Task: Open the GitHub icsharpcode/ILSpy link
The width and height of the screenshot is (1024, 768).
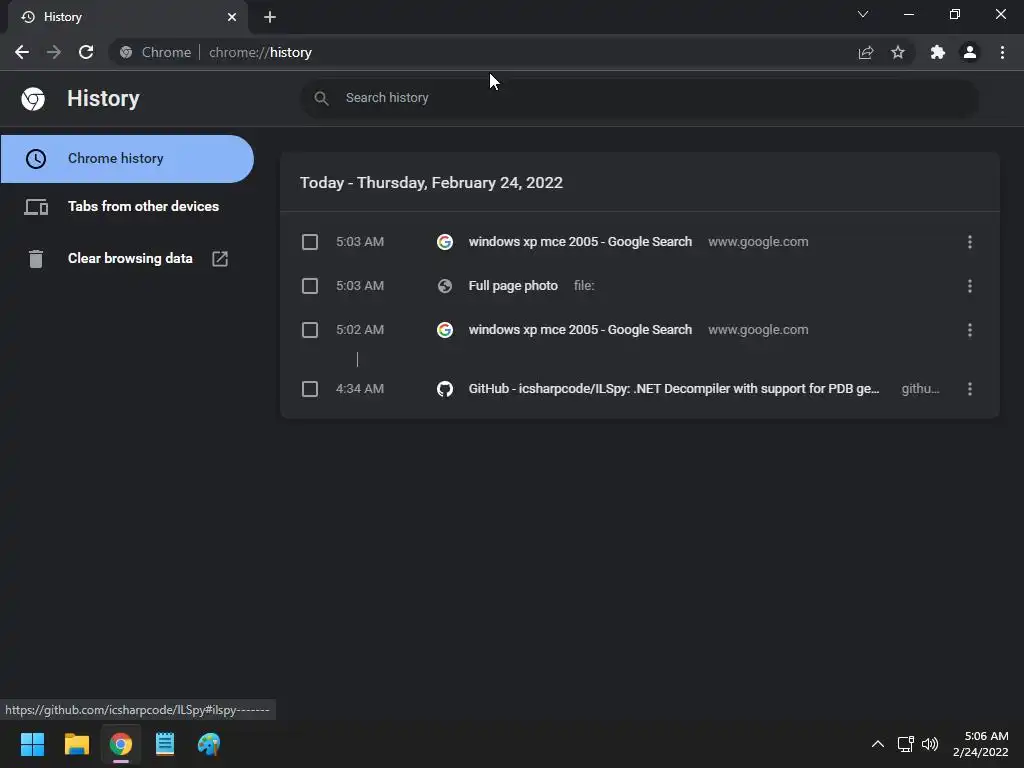Action: [x=674, y=389]
